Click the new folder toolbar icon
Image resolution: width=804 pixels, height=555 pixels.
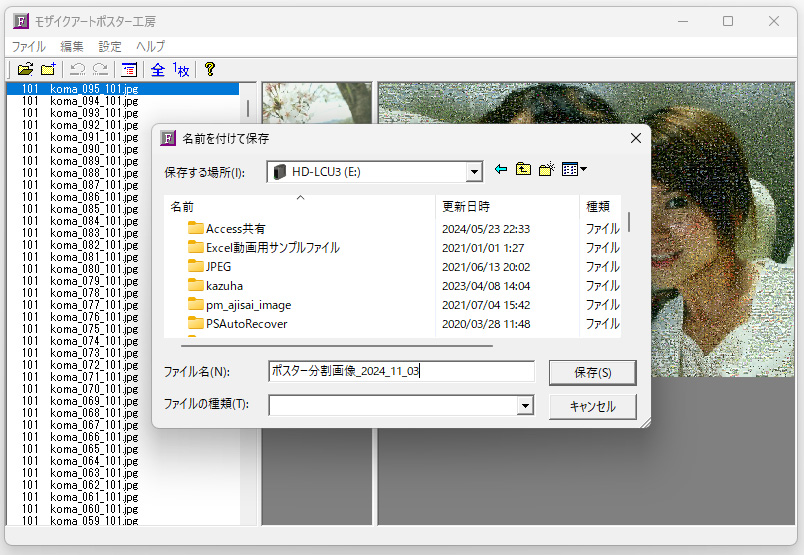pos(48,69)
